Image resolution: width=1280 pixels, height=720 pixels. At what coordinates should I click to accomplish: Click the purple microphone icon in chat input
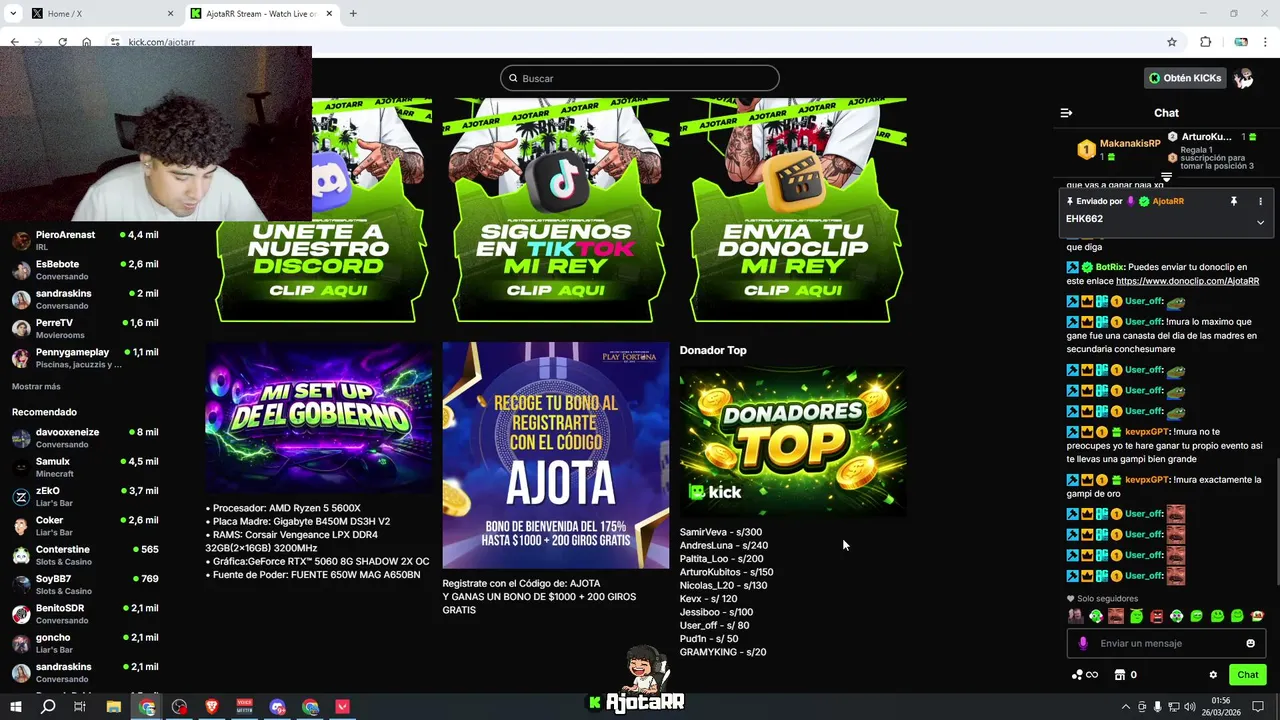tap(1083, 643)
